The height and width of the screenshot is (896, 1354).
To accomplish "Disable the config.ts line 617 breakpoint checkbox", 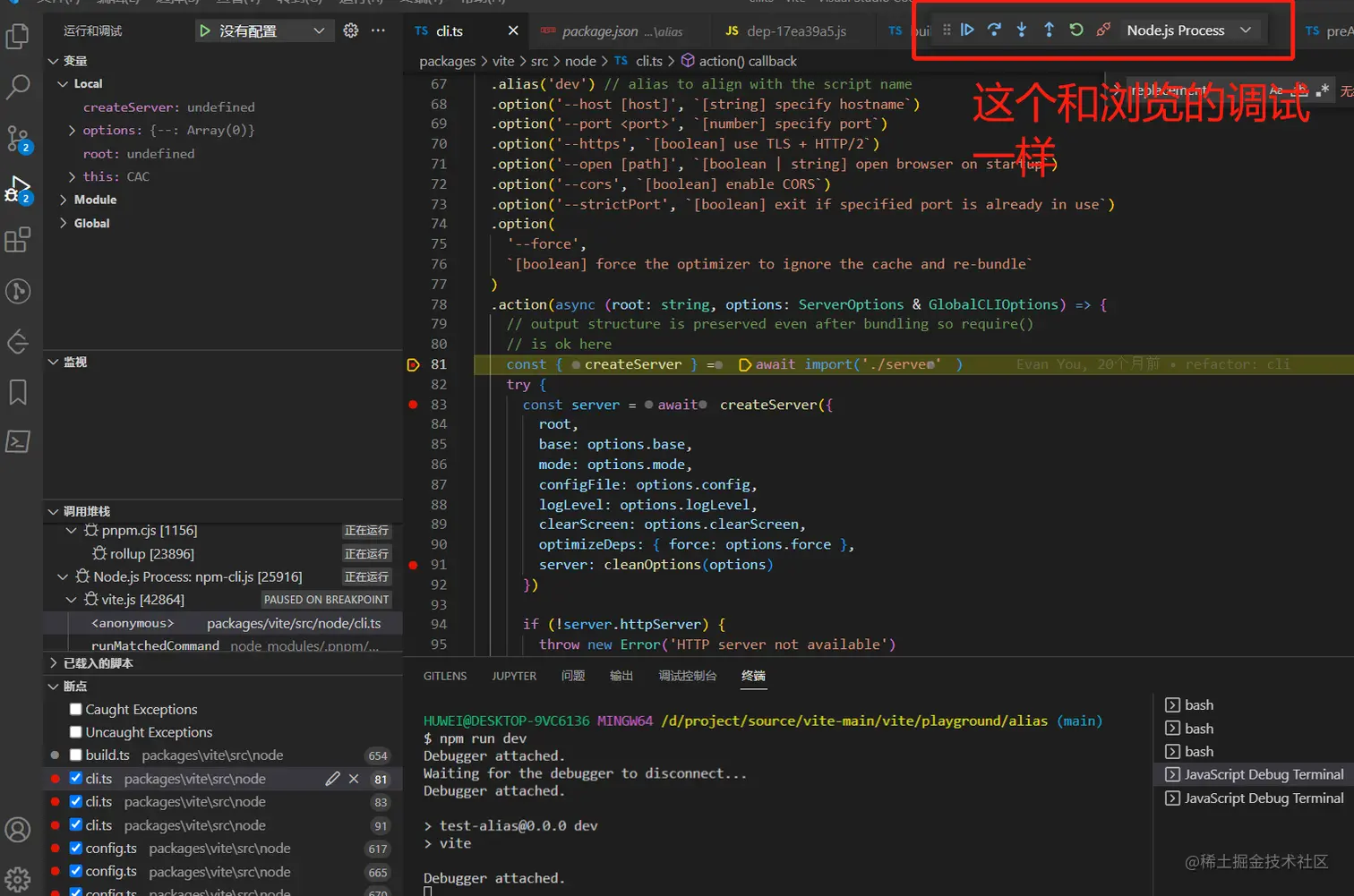I will pos(76,849).
